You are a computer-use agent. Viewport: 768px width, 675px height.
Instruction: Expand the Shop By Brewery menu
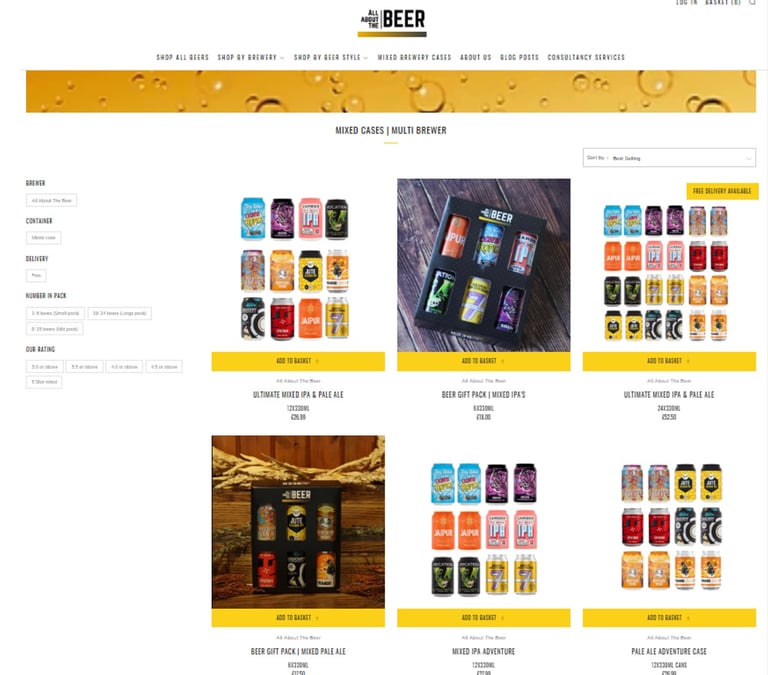coord(250,57)
